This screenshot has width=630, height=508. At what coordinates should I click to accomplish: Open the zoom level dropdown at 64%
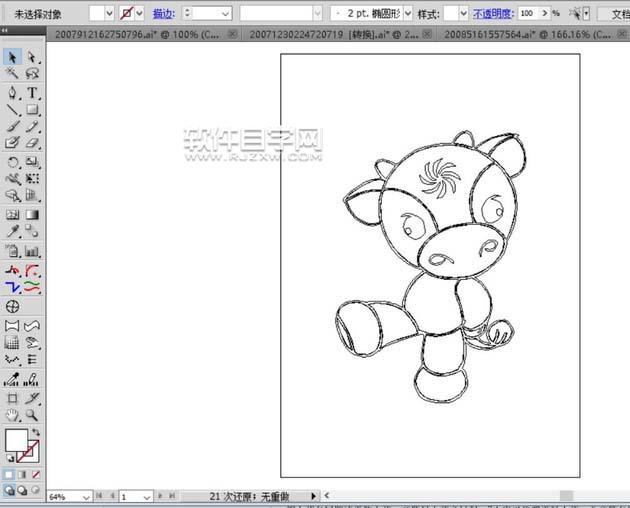pos(86,497)
